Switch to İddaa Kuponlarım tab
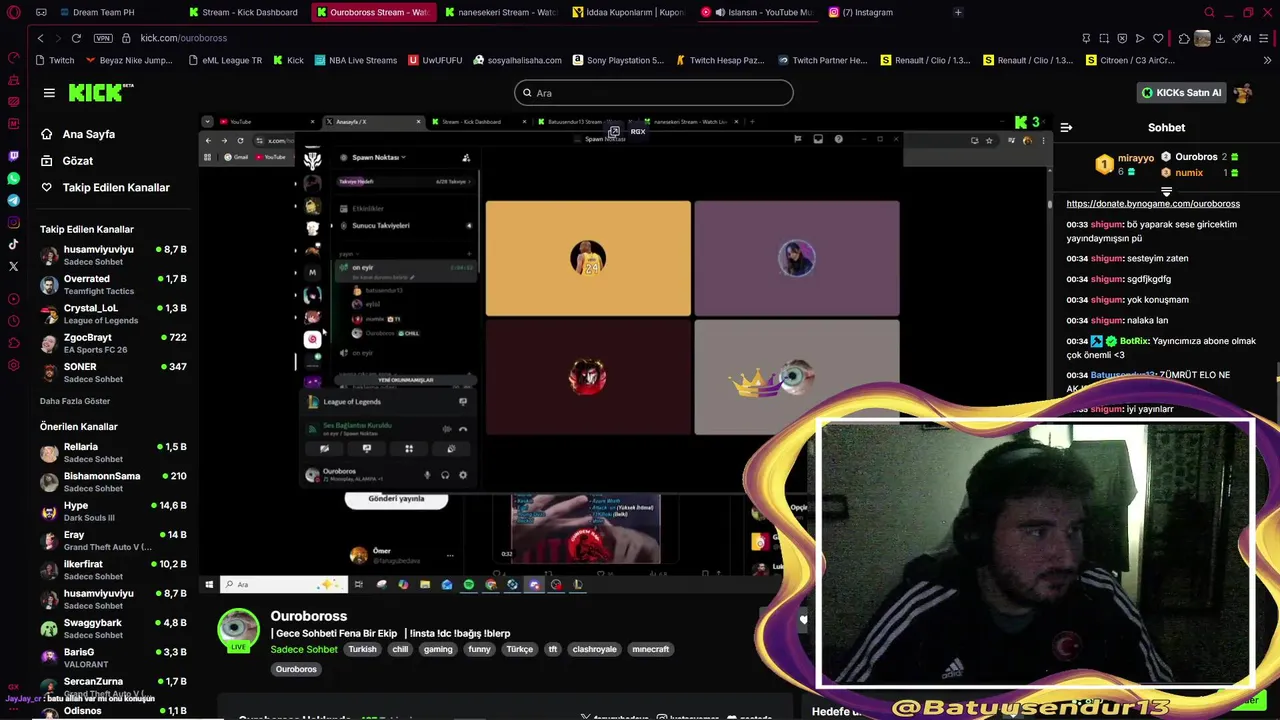The width and height of the screenshot is (1280, 720). click(630, 12)
